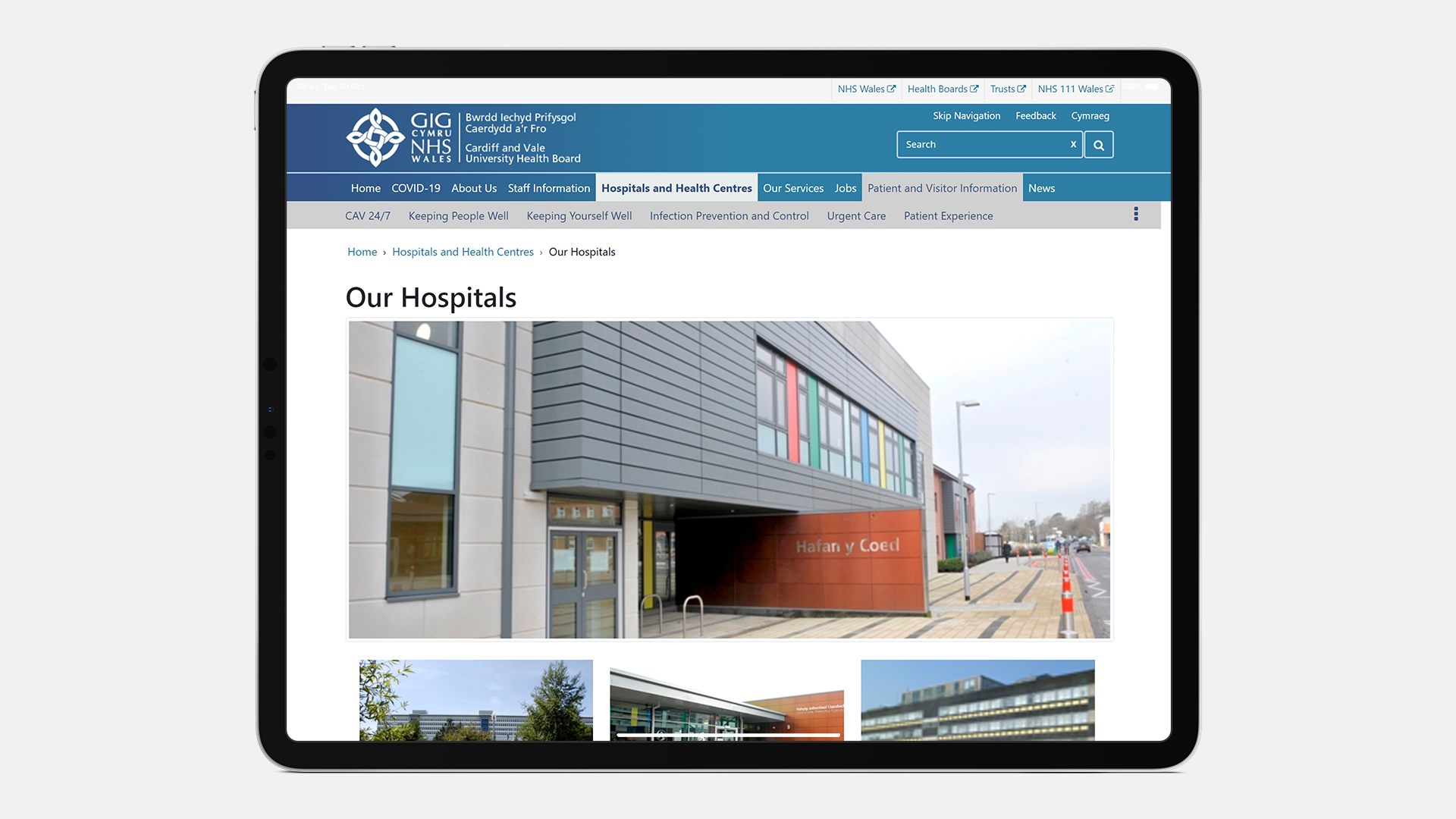Click the Skip Navigation toggle link
The height and width of the screenshot is (819, 1456).
click(x=966, y=115)
